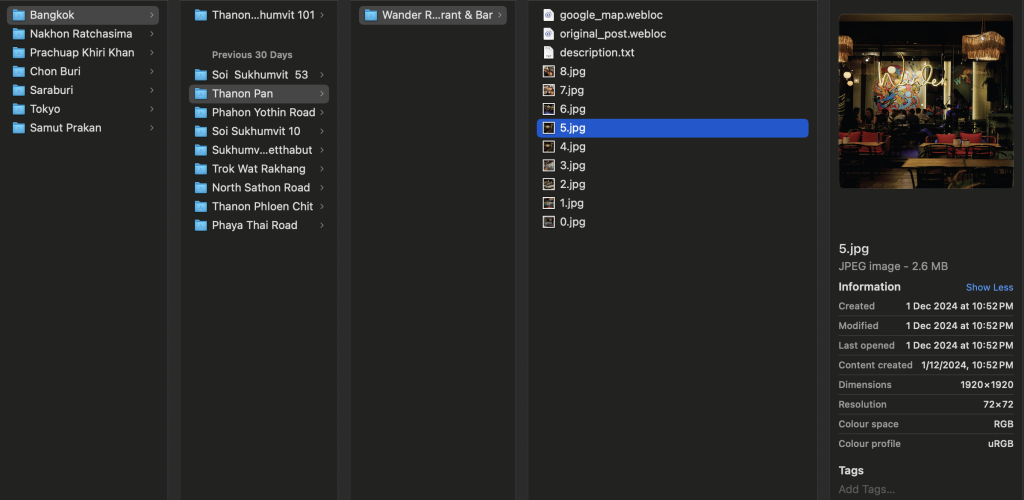Select the Prachuap Khiri Khan folder
Image resolution: width=1024 pixels, height=500 pixels.
[x=83, y=52]
